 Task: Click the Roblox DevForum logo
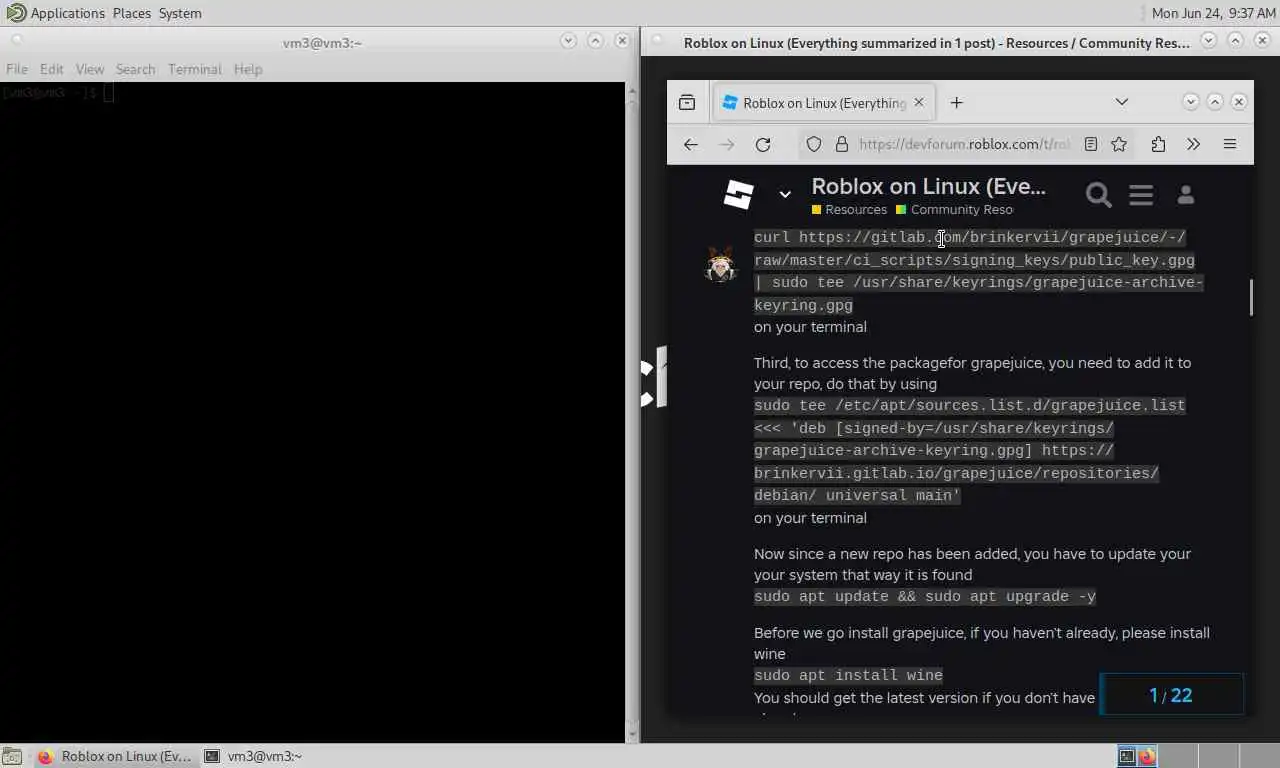point(739,194)
